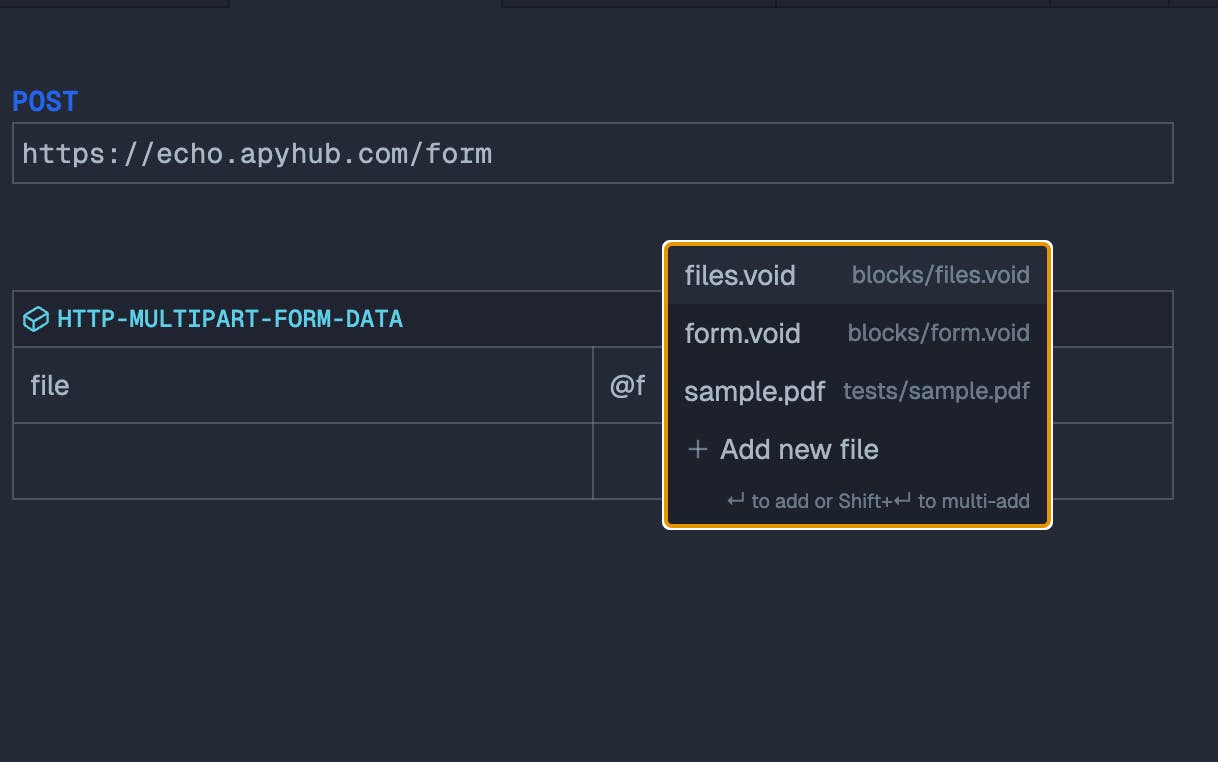Click the blocks/form.void path text

pyautogui.click(x=938, y=333)
